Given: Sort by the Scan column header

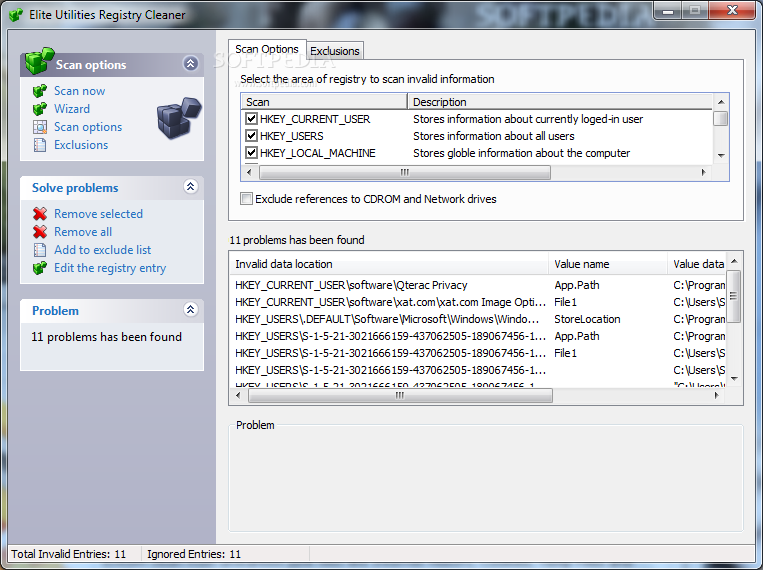Looking at the screenshot, I should (x=324, y=102).
